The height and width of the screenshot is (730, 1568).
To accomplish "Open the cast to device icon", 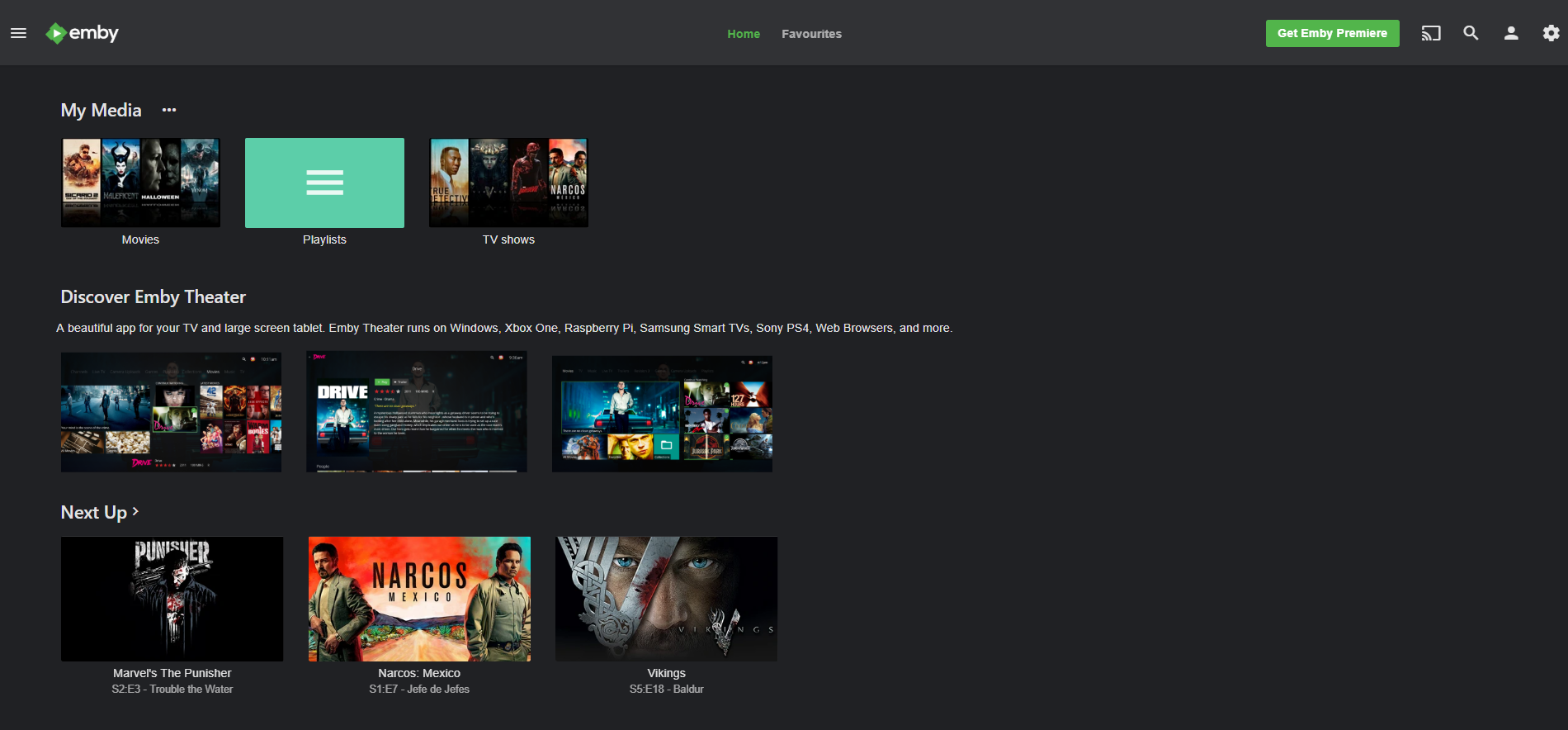I will [1431, 33].
